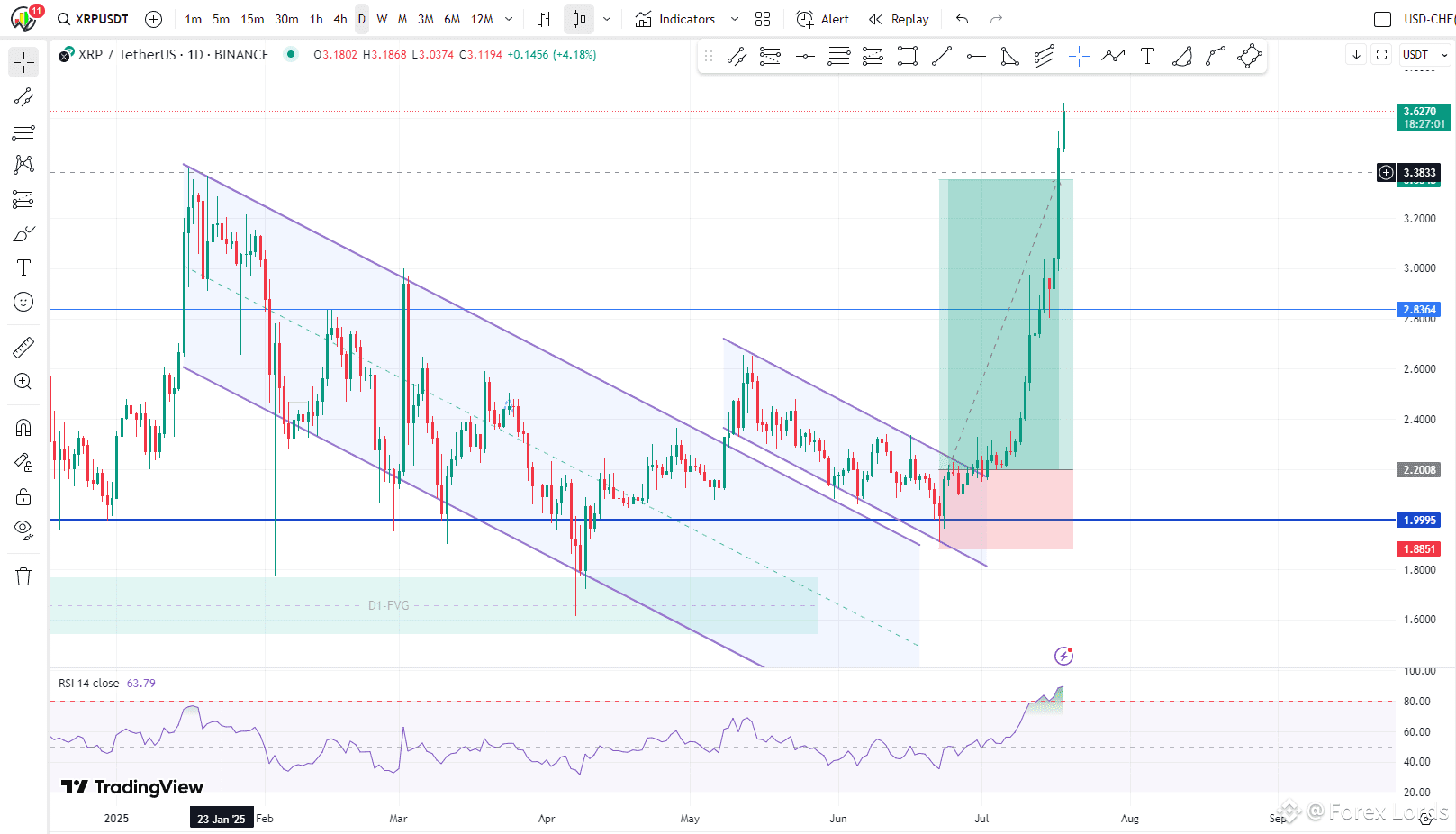Pick the rectangle tool in favorites bar
Image resolution: width=1456 pixels, height=834 pixels.
click(908, 57)
